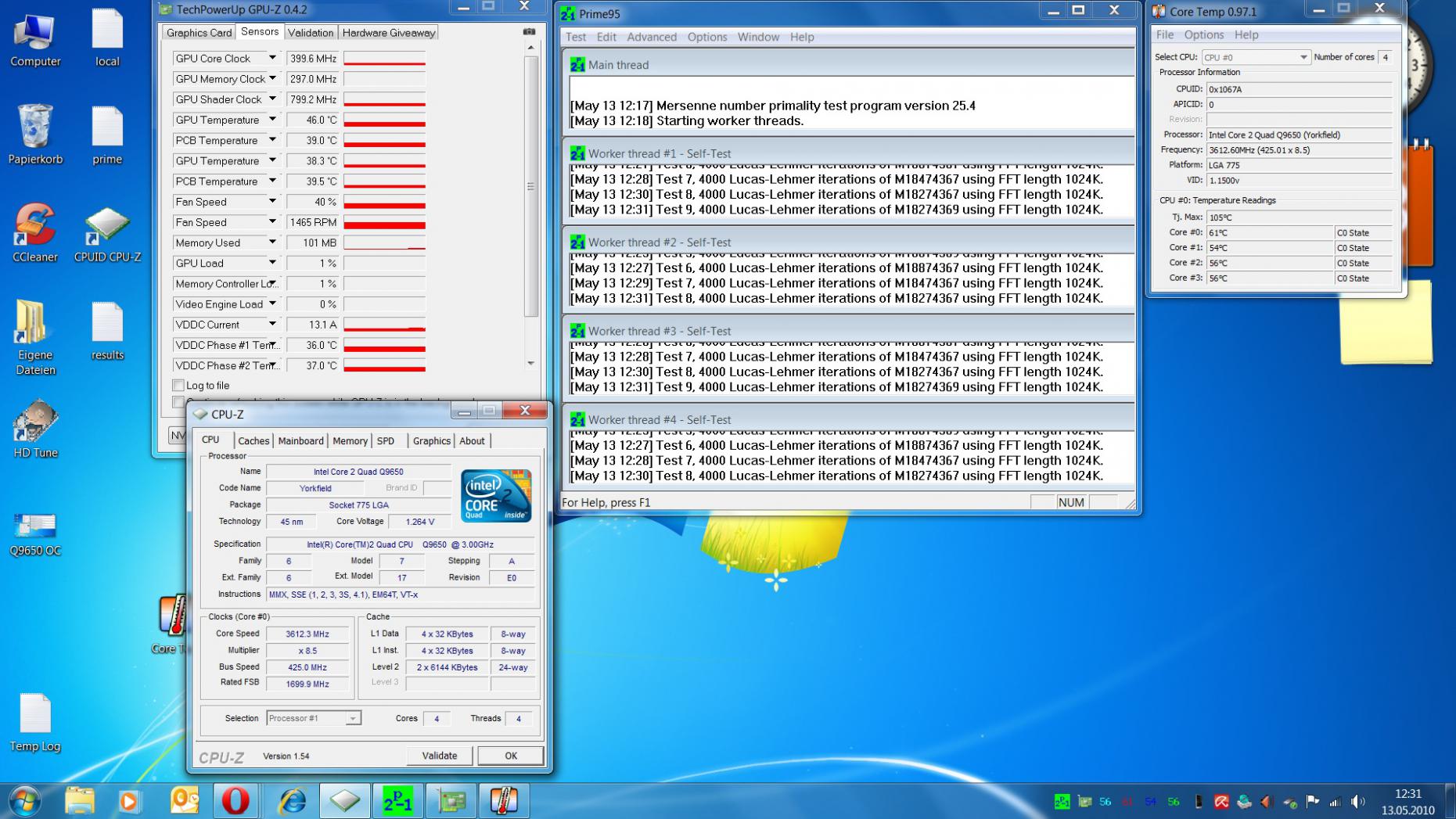Open the GPU Memory Clock sensor dropdown
The width and height of the screenshot is (1456, 819).
pos(272,78)
